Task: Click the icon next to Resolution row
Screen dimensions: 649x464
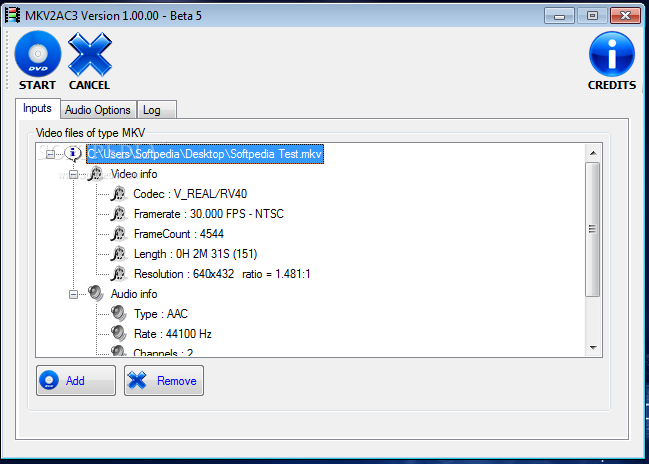Action: tap(119, 274)
